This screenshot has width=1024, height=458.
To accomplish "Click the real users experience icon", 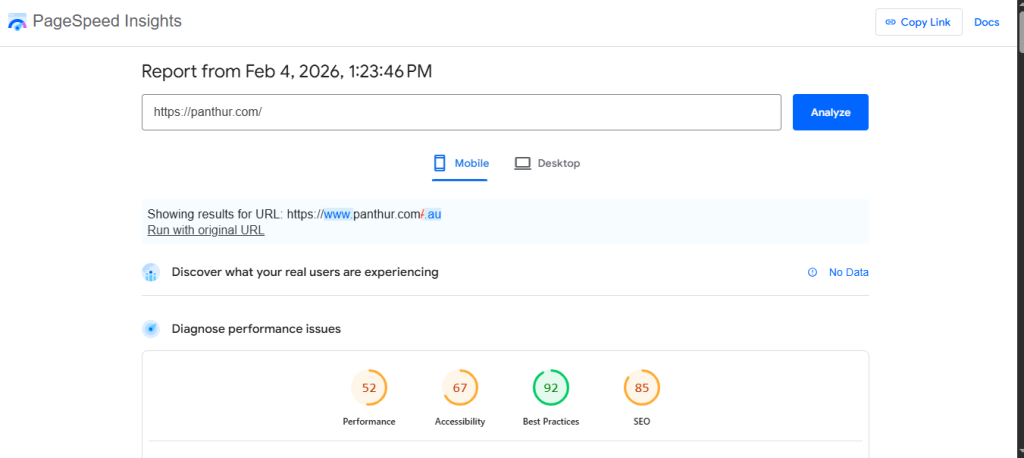I will [151, 272].
